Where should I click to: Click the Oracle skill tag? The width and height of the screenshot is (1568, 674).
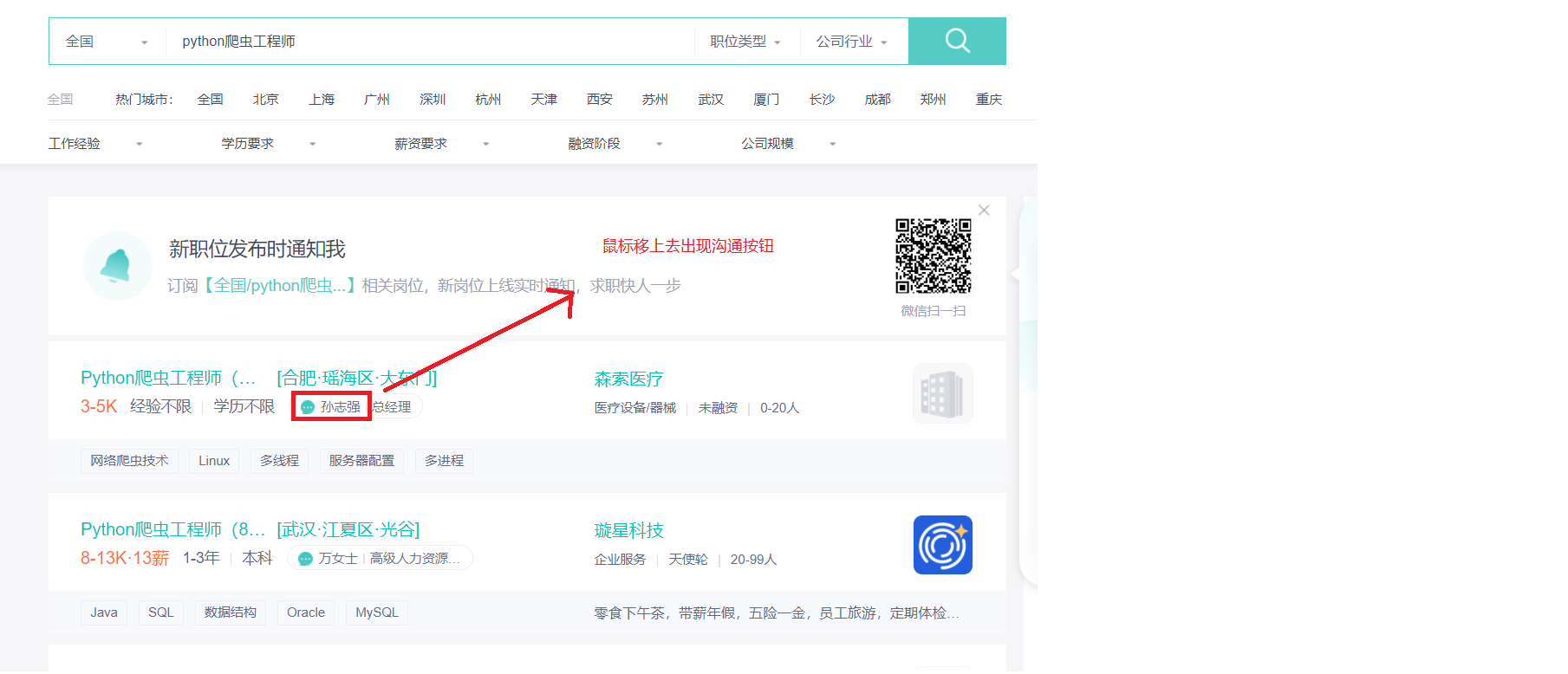coord(306,612)
